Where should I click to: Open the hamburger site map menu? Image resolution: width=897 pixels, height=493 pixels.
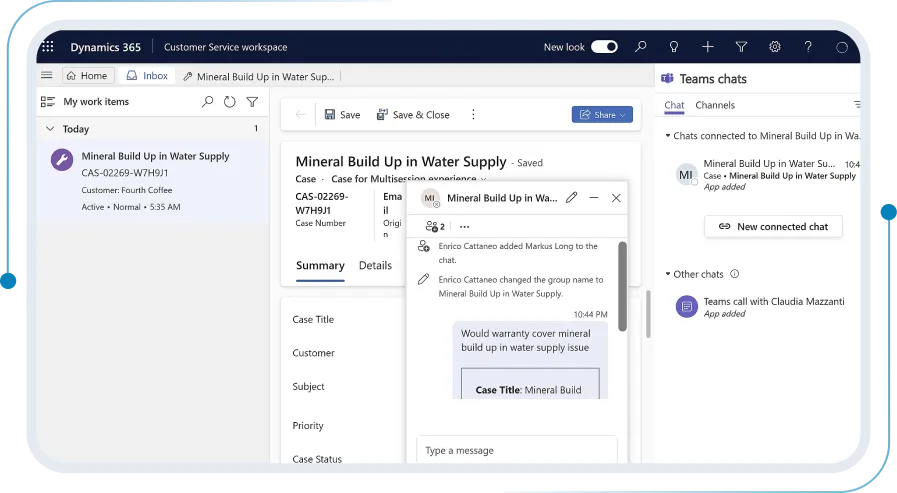pyautogui.click(x=47, y=75)
